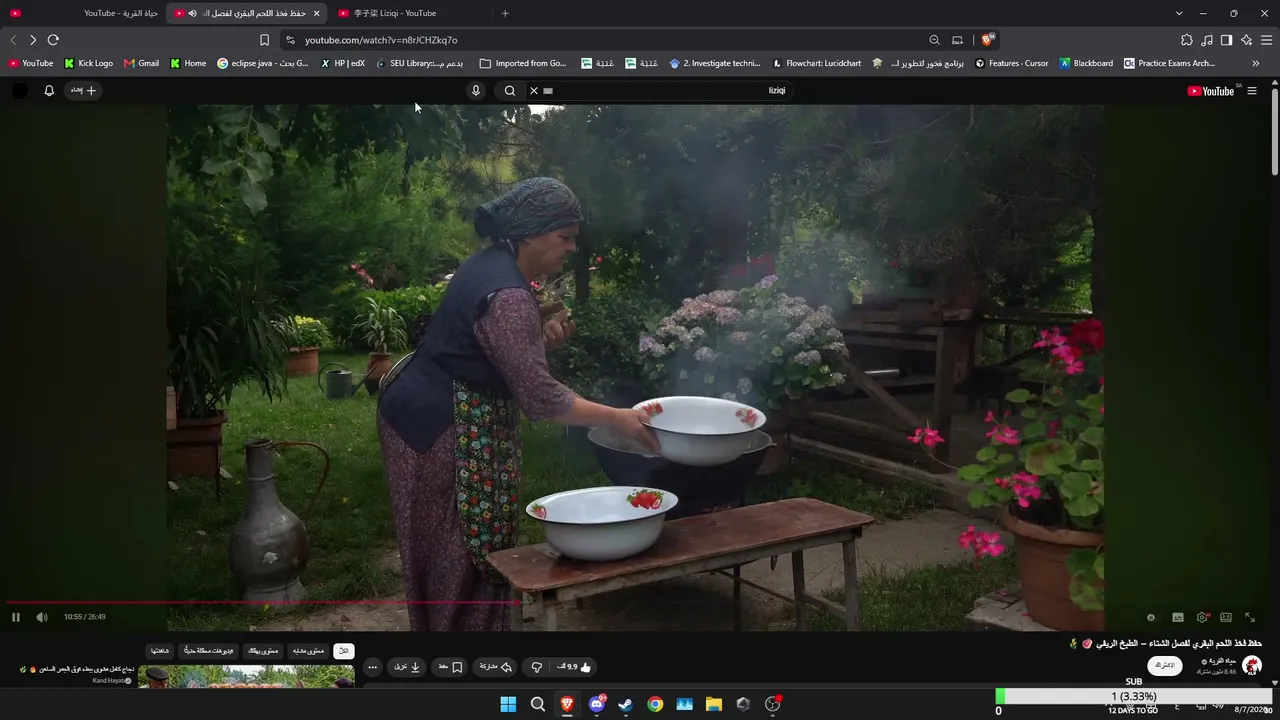Open a new browser tab
Screen dimensions: 1280x720
(x=505, y=13)
